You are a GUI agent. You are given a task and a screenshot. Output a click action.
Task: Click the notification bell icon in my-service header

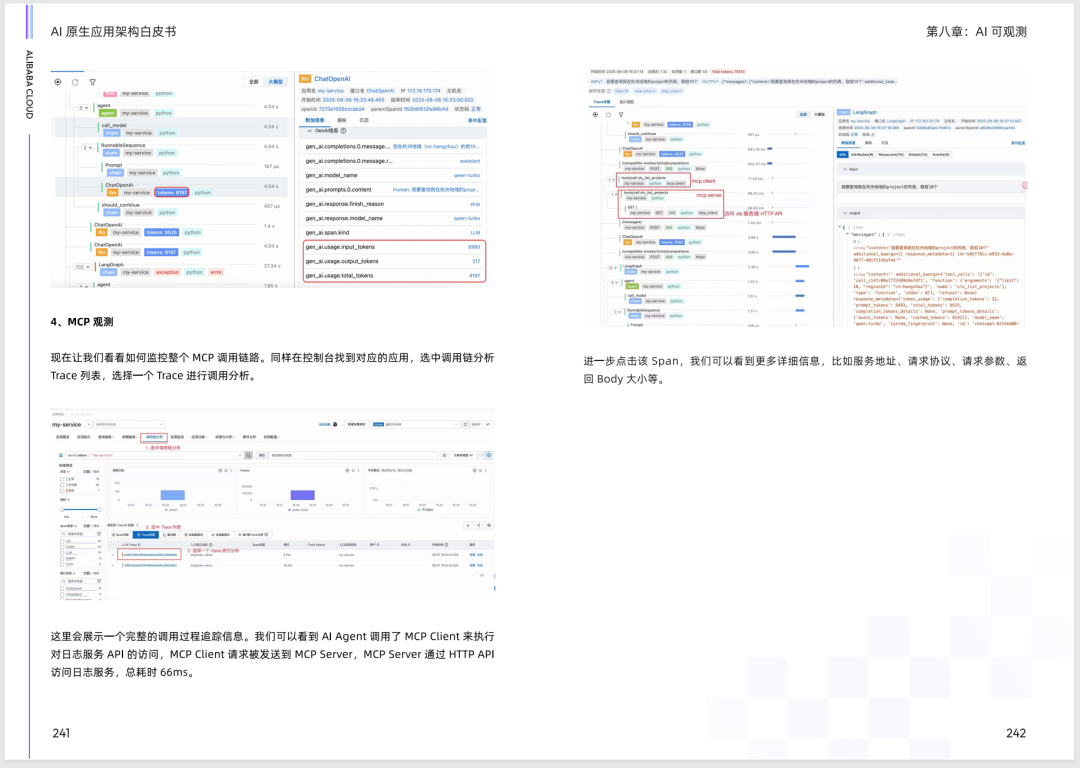click(x=335, y=424)
